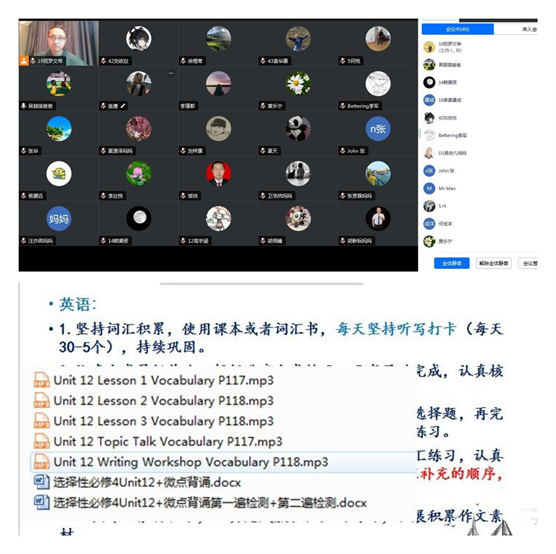Viewport: 556px width, 554px height.
Task: Click the pencil icon on the second-row tile
Action: (123, 106)
